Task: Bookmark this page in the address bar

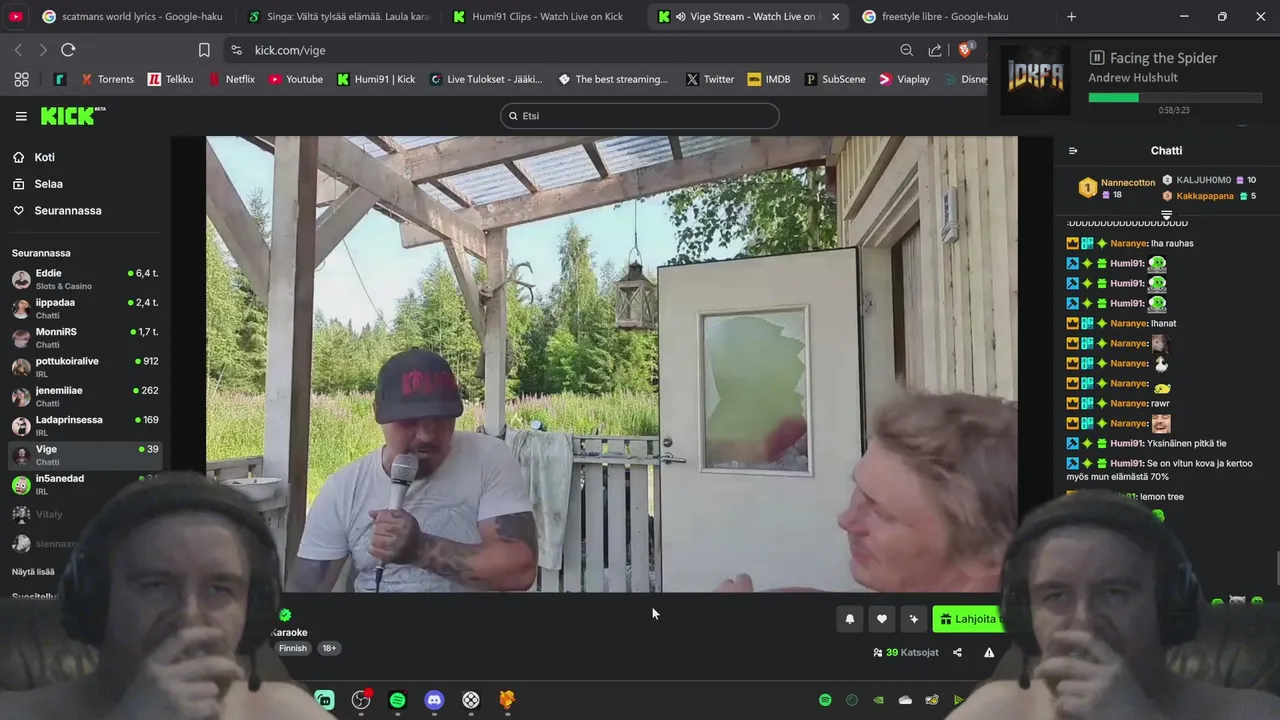Action: 204,50
